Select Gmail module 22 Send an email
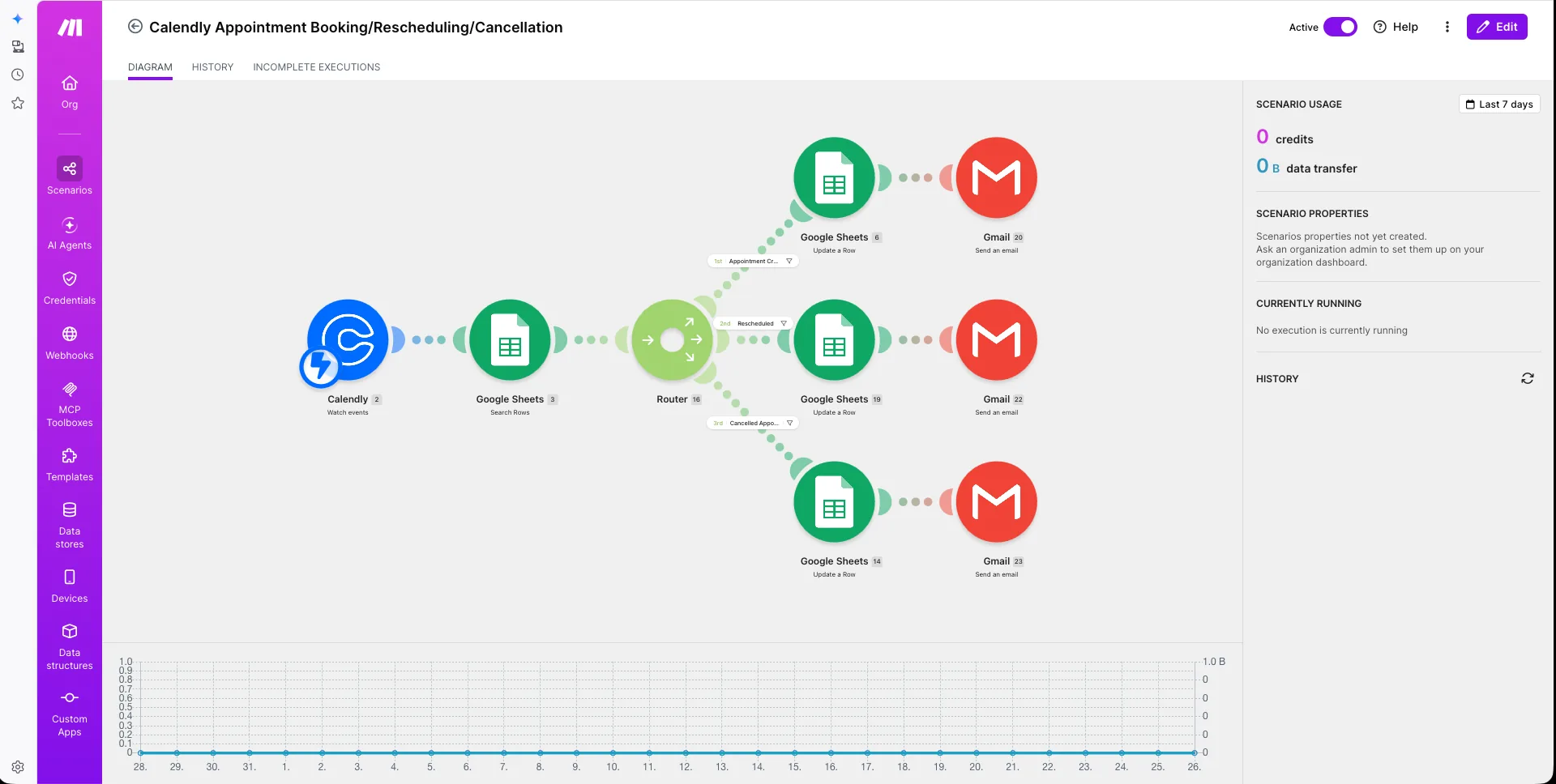Screen dimensions: 1556x784 click(996, 340)
